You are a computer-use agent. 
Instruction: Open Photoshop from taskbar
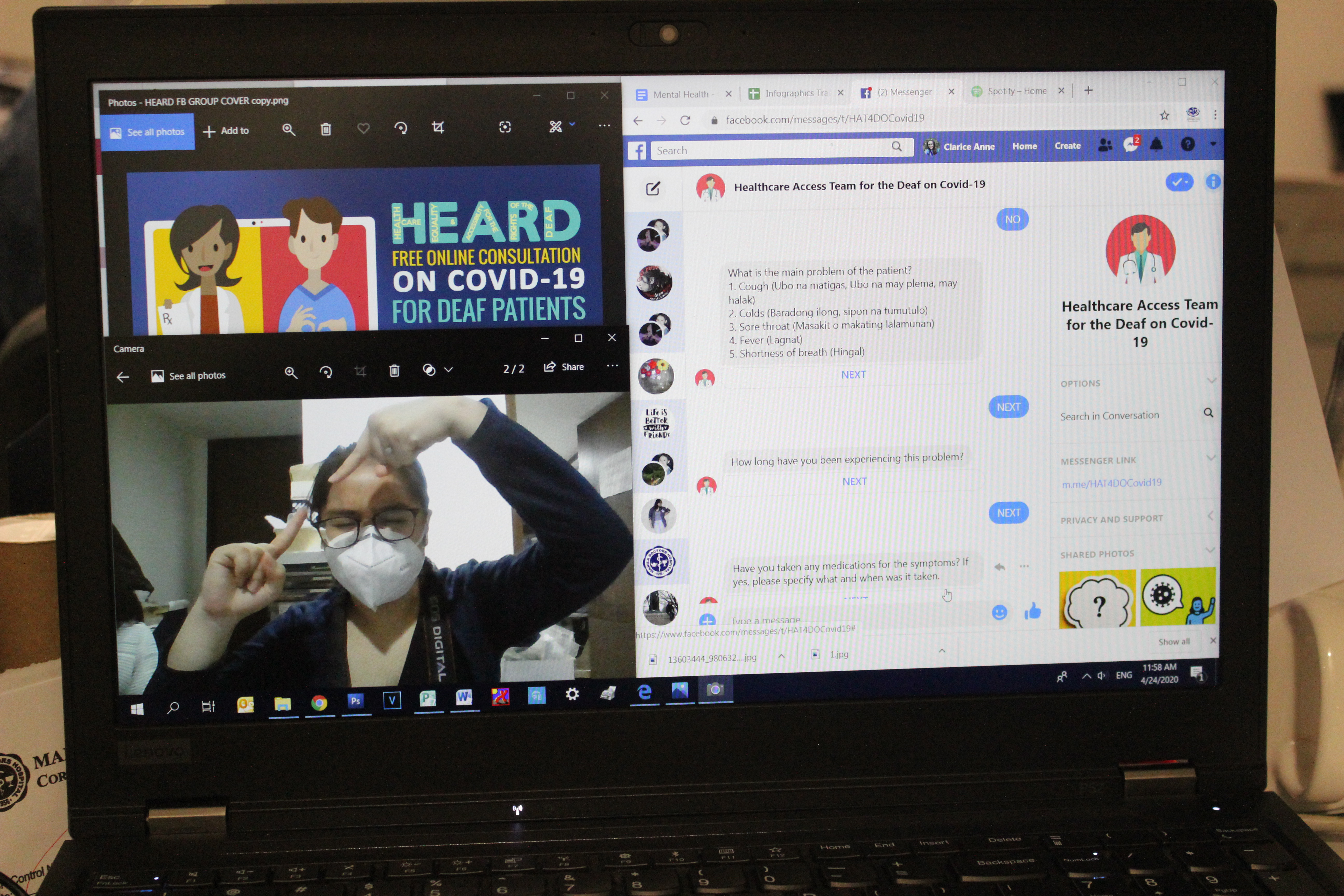pyautogui.click(x=355, y=701)
